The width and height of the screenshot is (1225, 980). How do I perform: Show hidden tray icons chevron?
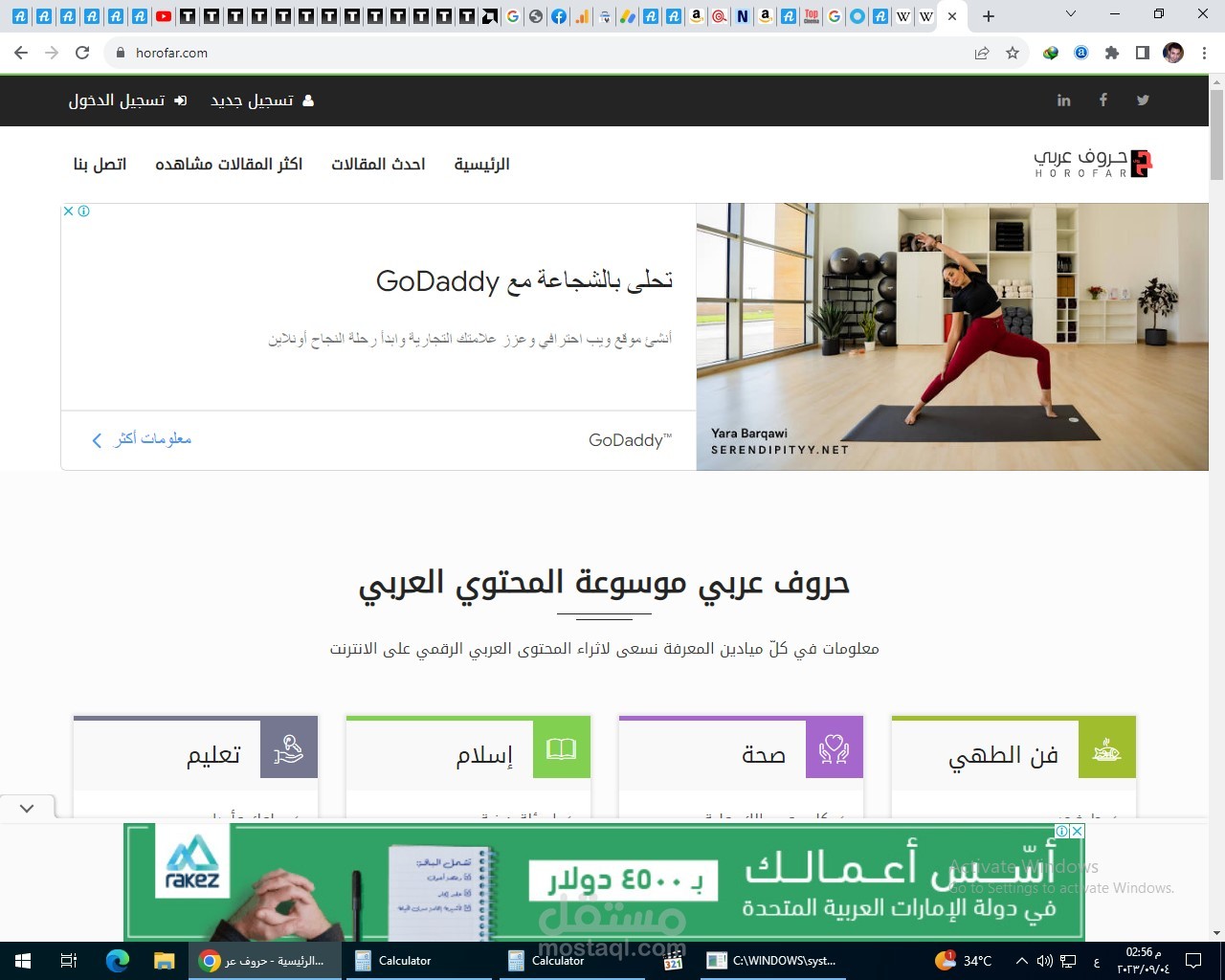1021,961
